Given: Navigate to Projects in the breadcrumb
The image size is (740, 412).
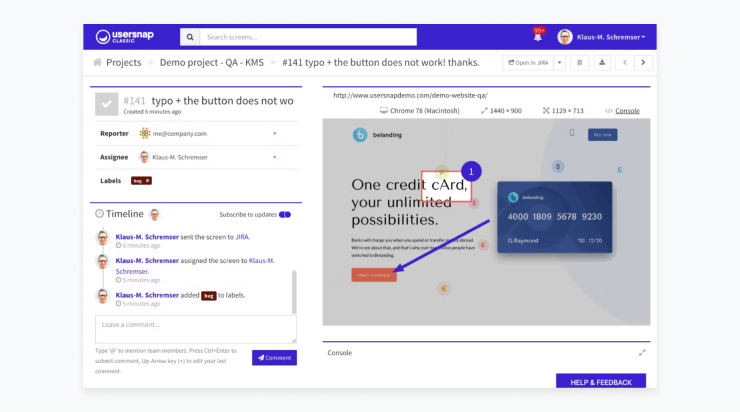Looking at the screenshot, I should pos(117,62).
